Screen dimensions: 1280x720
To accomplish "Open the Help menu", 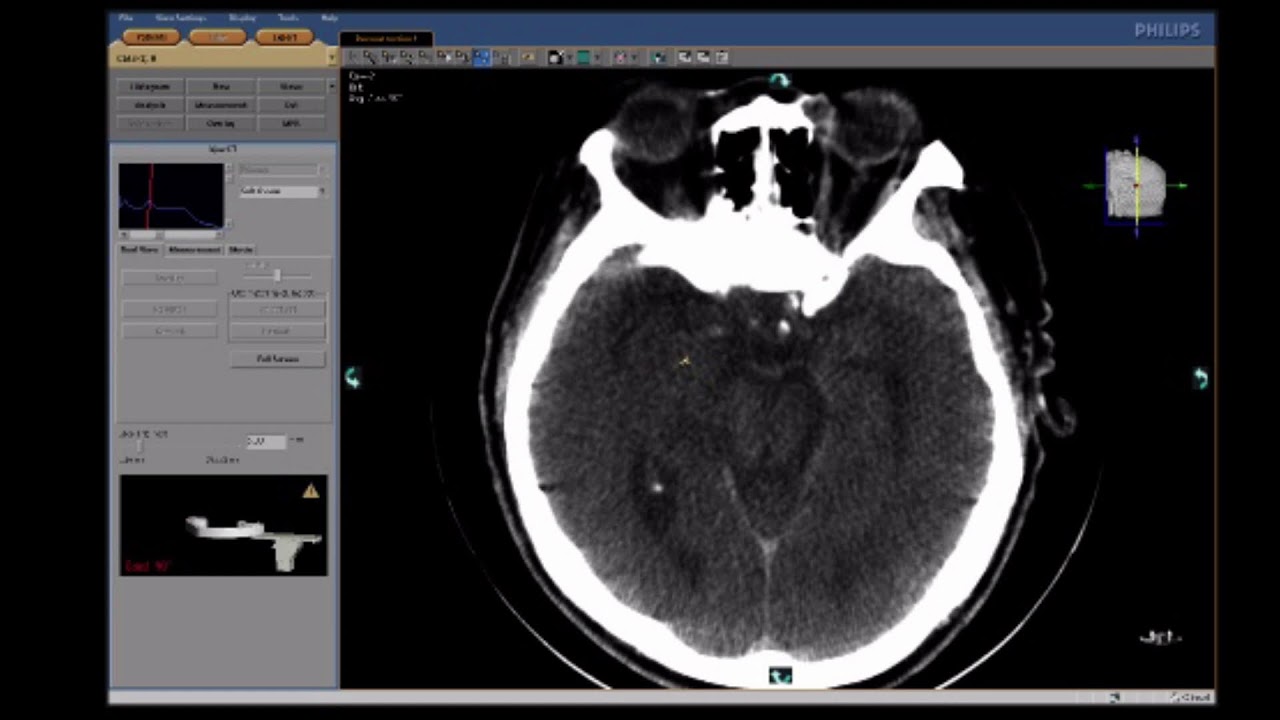I will pyautogui.click(x=329, y=18).
